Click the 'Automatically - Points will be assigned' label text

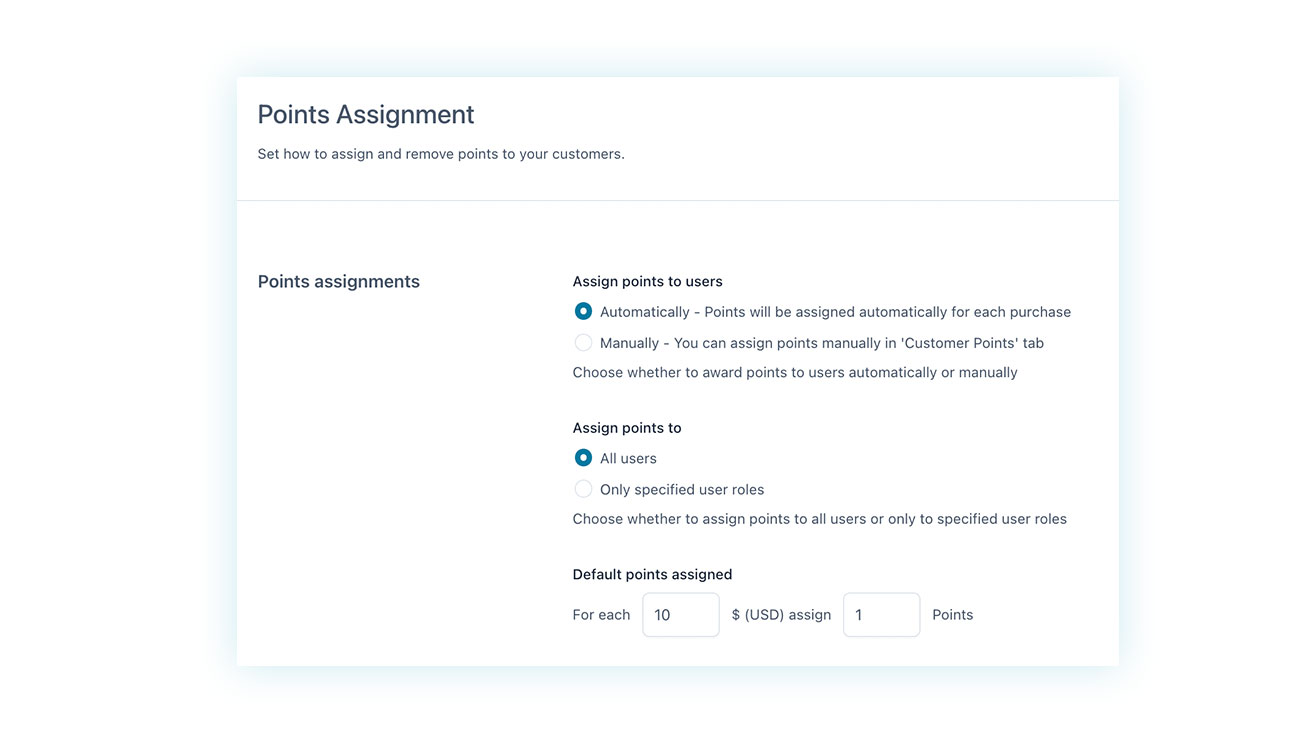coord(835,312)
